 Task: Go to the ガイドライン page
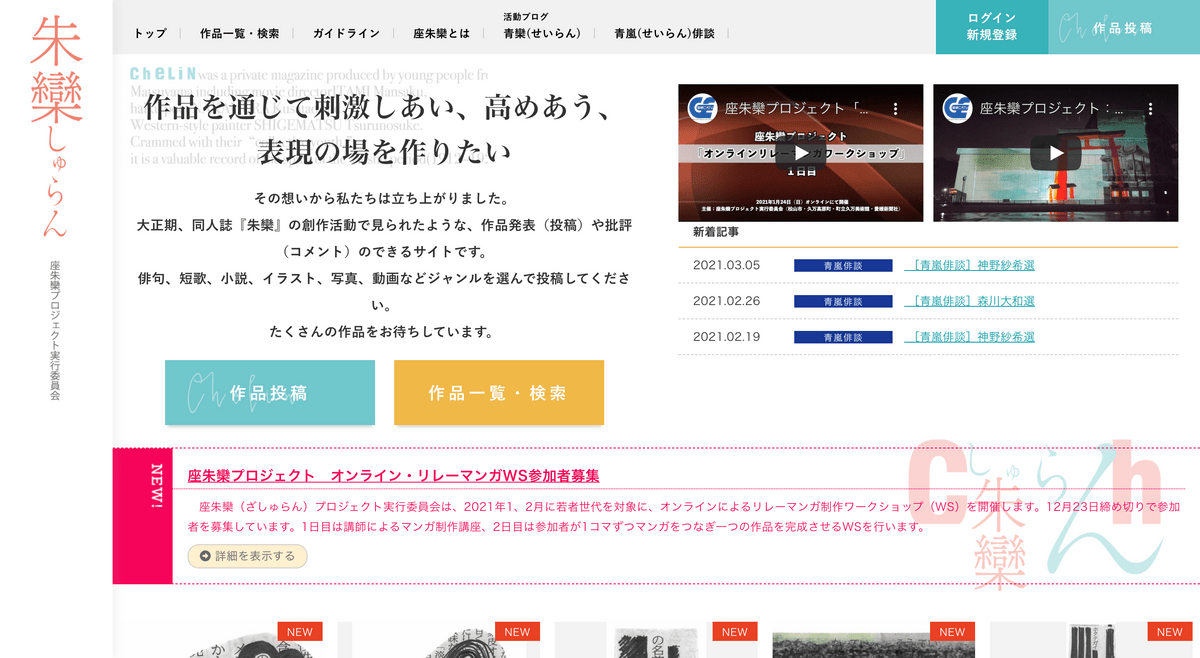pos(346,33)
